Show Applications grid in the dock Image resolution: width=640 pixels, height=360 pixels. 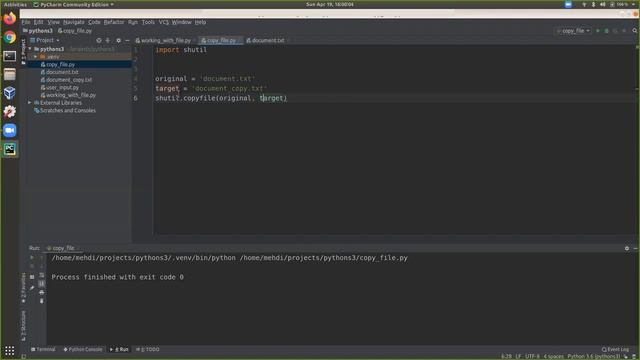[10, 351]
